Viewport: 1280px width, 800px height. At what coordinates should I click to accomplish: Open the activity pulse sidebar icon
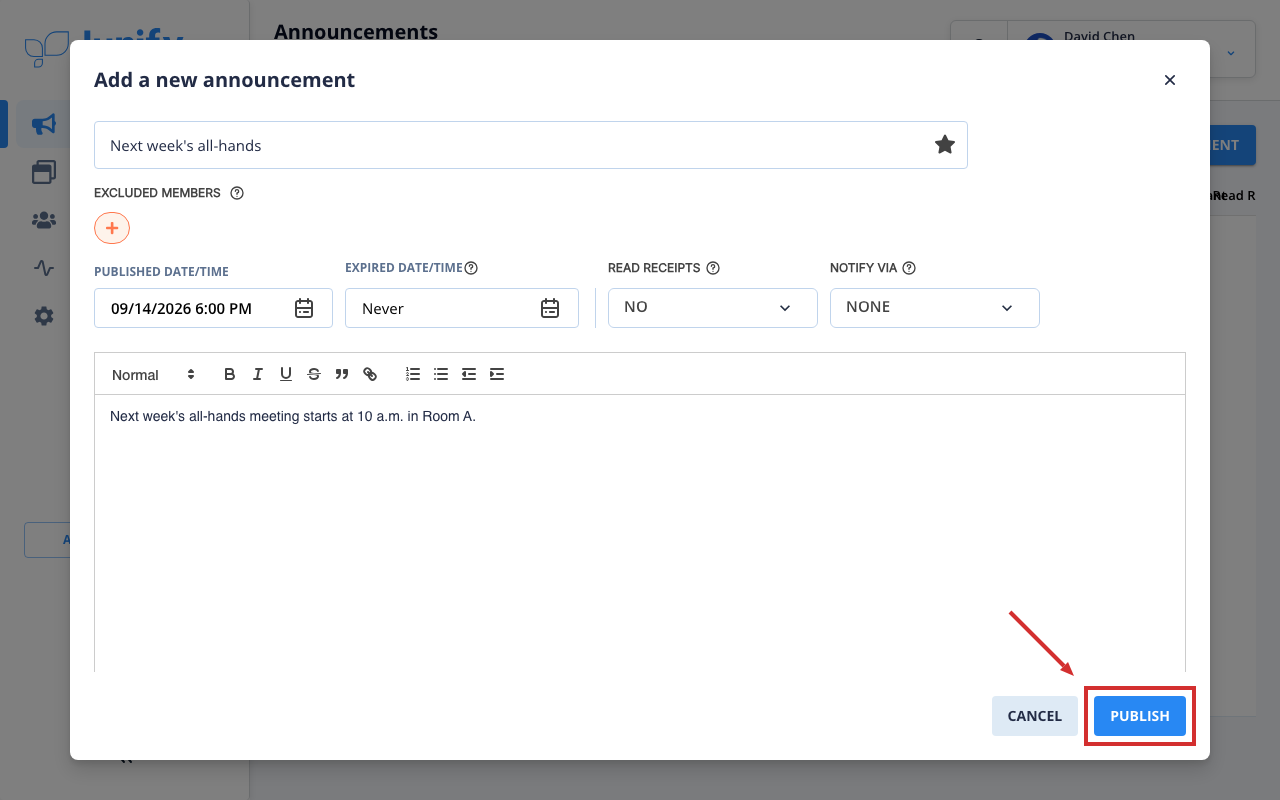[x=44, y=268]
